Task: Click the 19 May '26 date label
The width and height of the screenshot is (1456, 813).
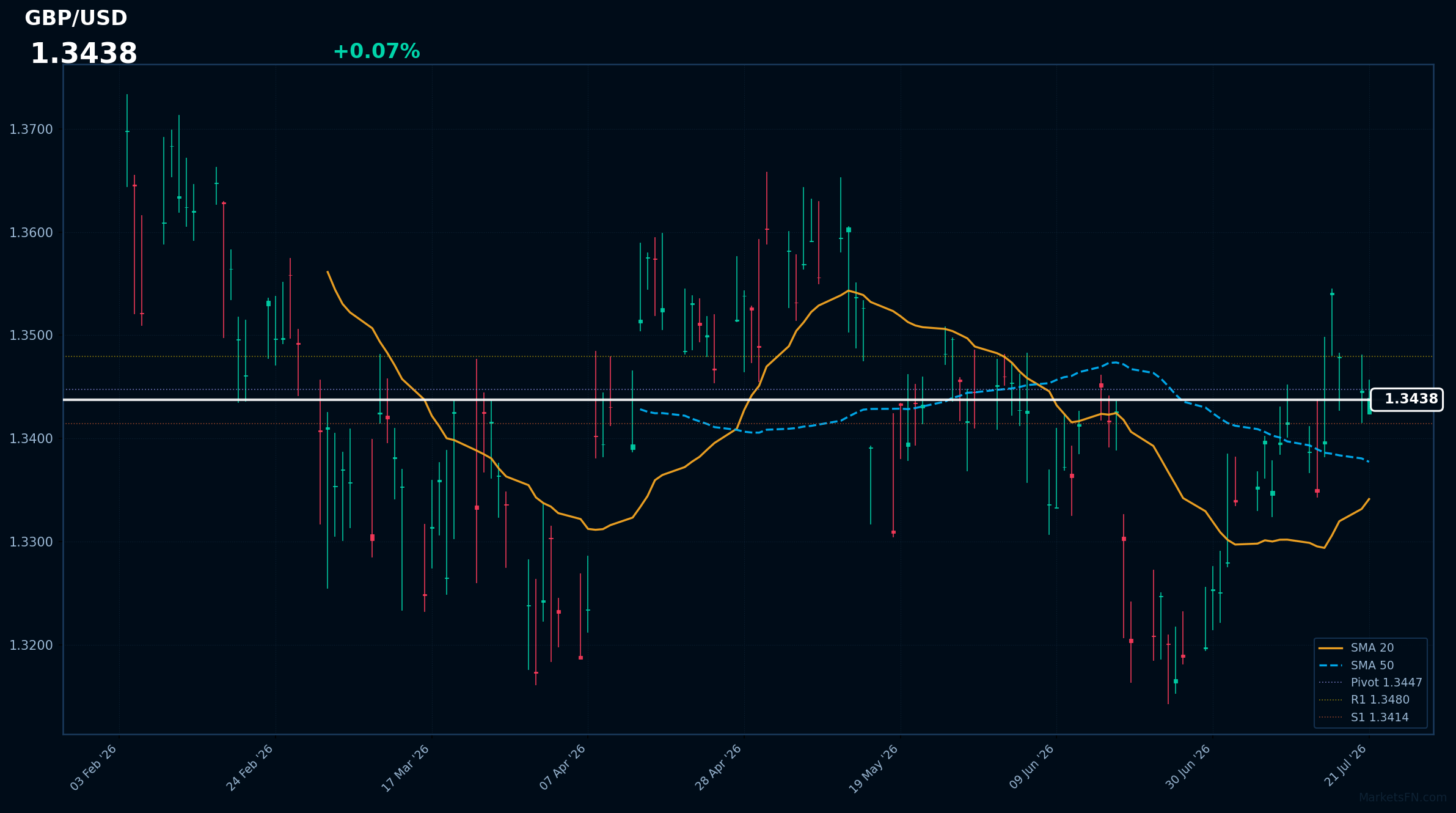Action: 874,769
